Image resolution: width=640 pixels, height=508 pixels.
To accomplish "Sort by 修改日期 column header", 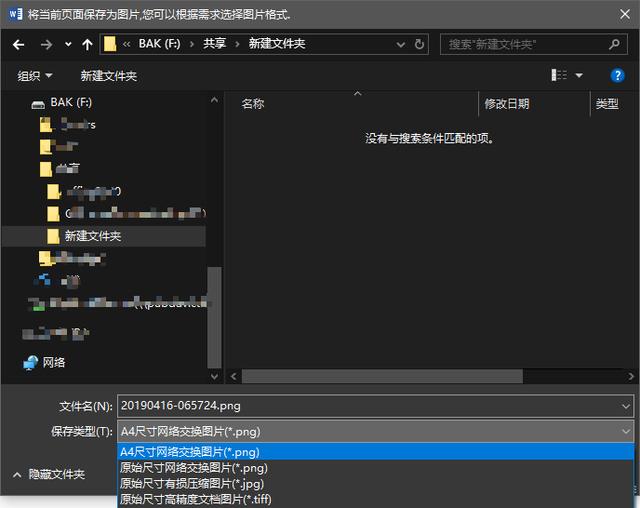I will [507, 104].
